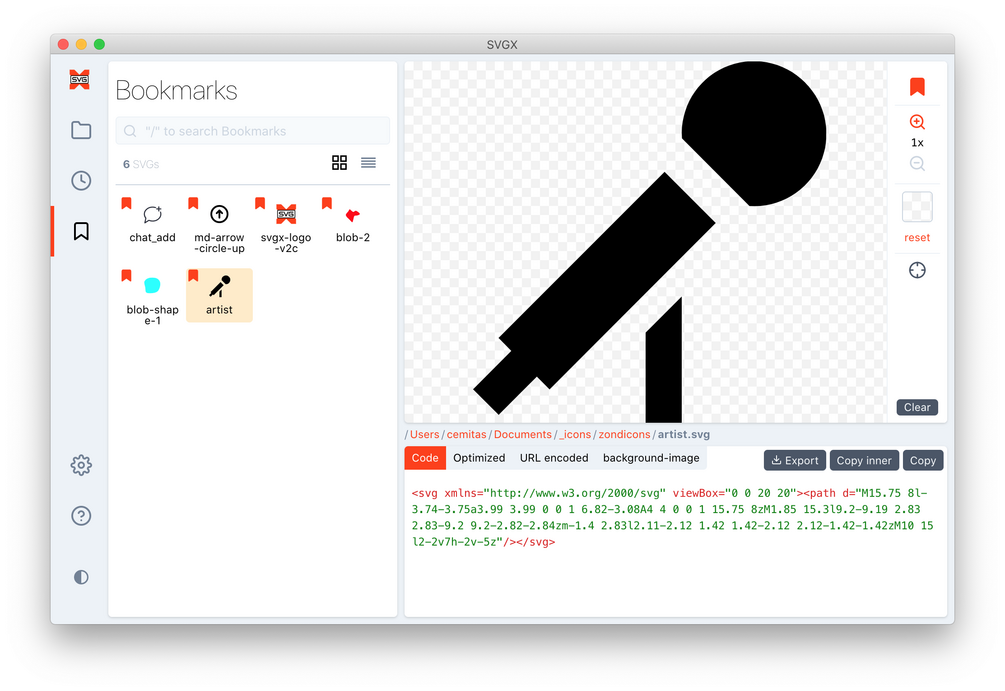Toggle bookmark flag on blob-shape-1
The width and height of the screenshot is (1005, 691).
pyautogui.click(x=126, y=276)
